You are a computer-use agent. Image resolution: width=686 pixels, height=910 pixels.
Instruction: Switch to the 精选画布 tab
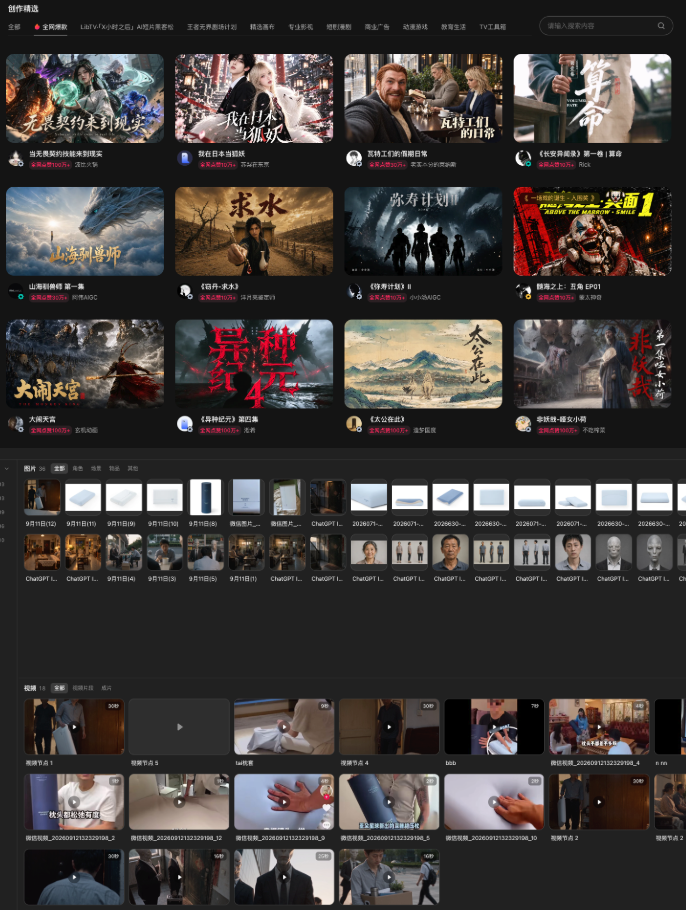[262, 27]
